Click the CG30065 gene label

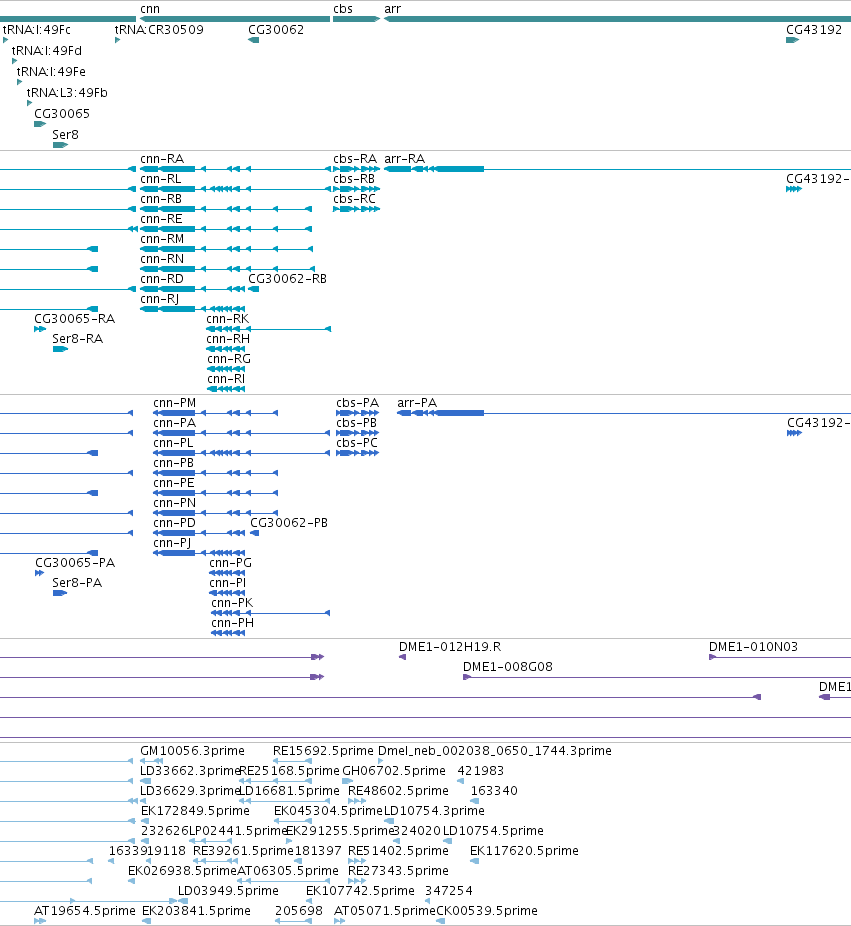62,113
